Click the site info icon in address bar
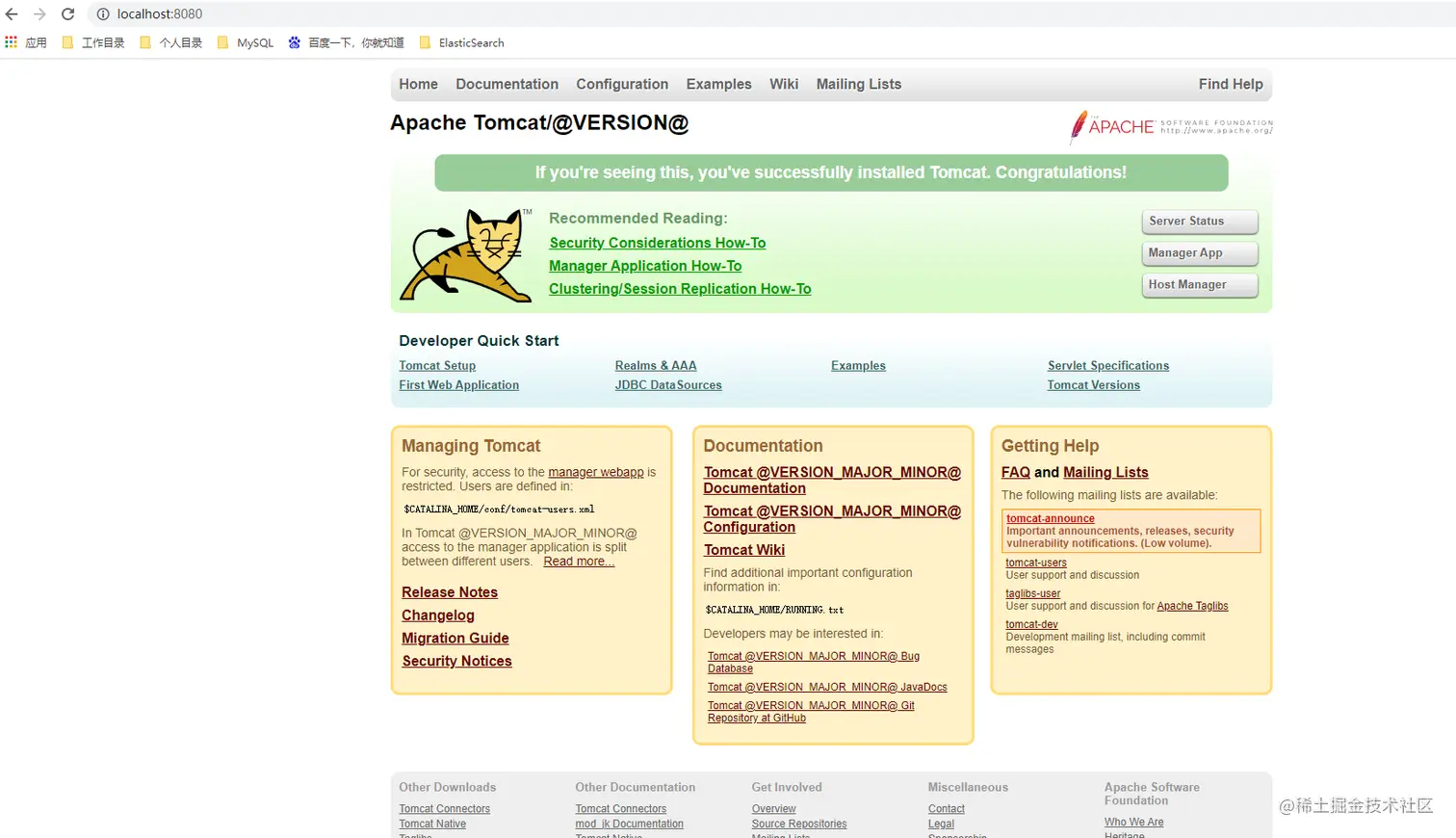This screenshot has height=838, width=1456. (x=103, y=14)
